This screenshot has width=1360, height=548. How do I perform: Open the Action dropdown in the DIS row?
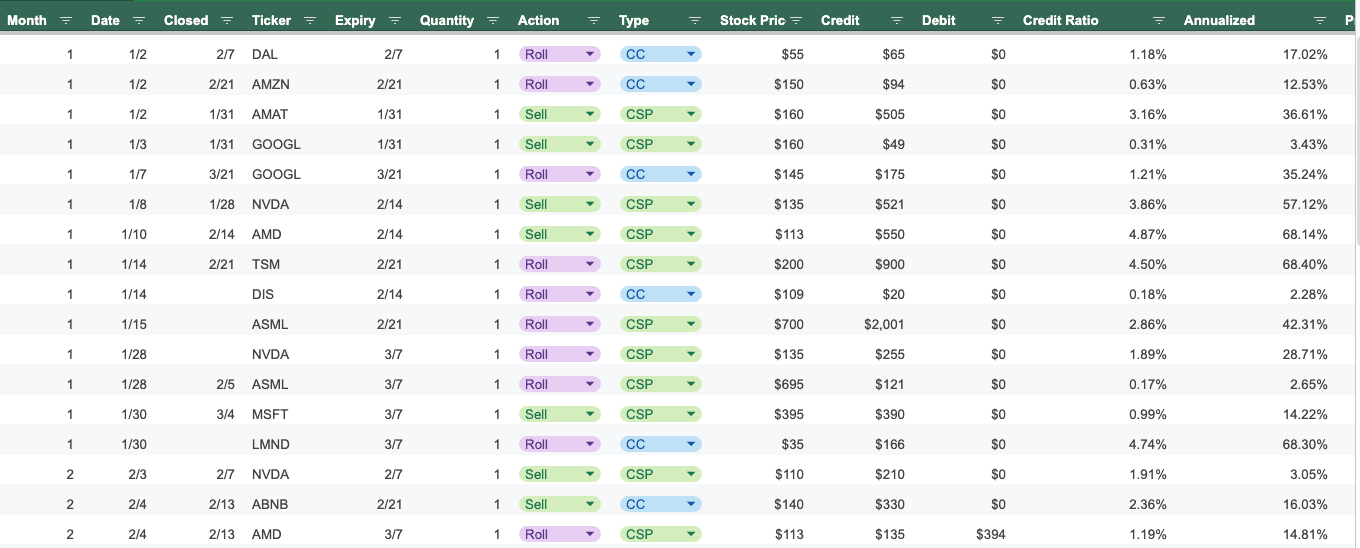590,294
